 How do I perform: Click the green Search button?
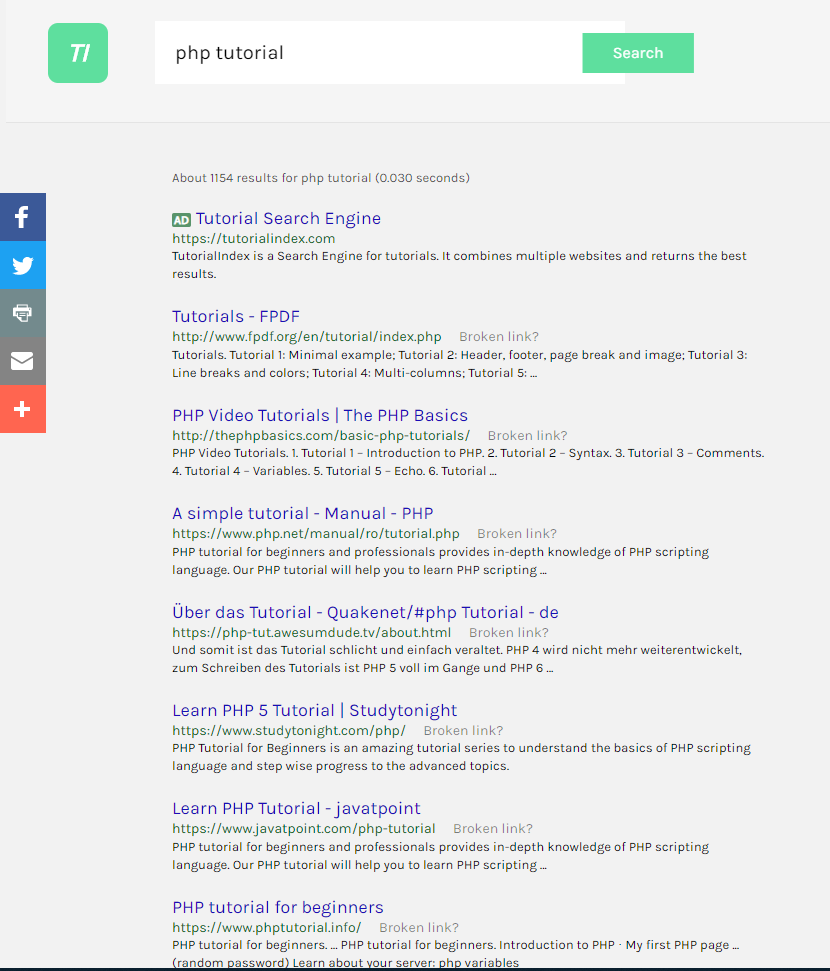point(638,53)
